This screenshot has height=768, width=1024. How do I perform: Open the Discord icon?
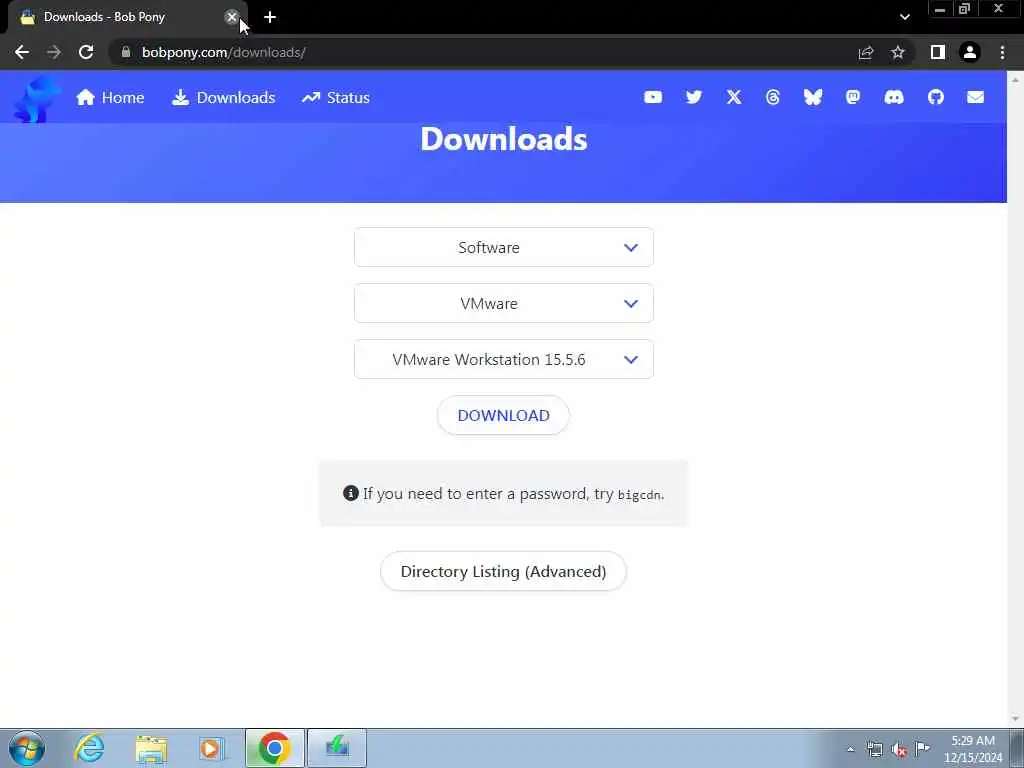pyautogui.click(x=893, y=97)
